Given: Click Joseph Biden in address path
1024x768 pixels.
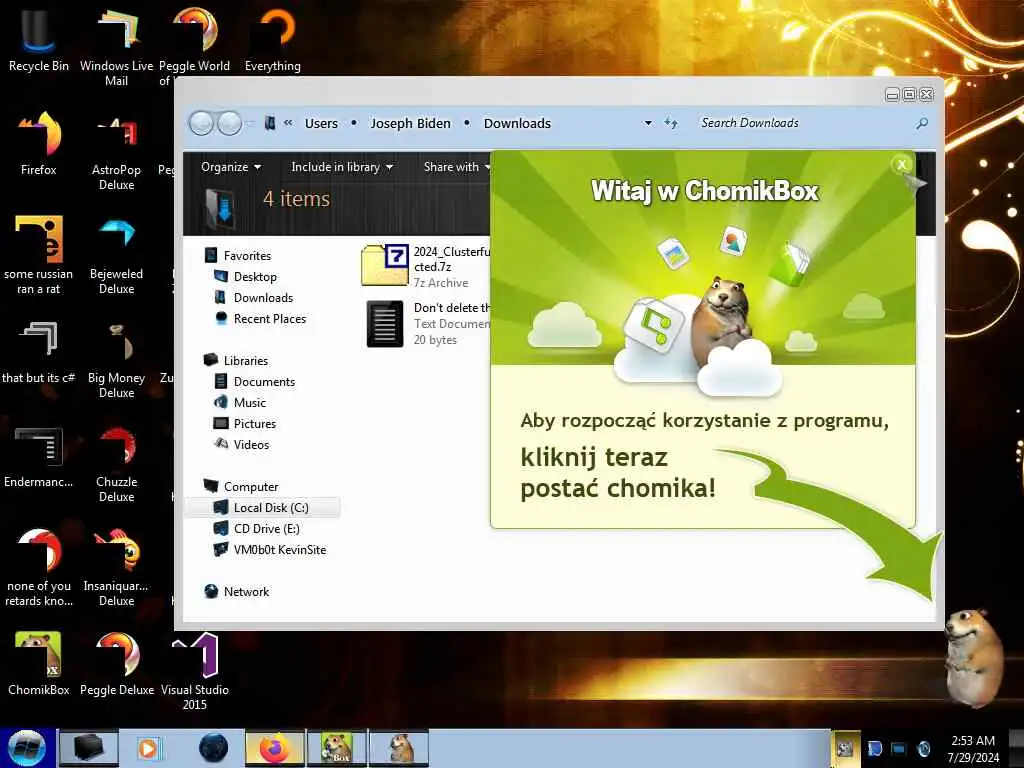Looking at the screenshot, I should tap(410, 123).
